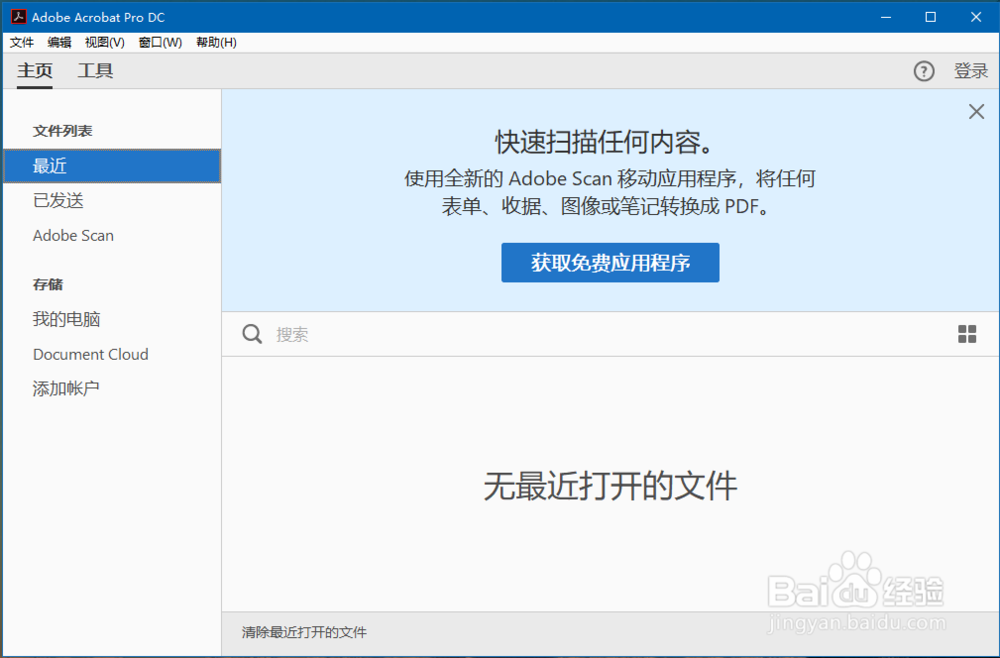Open the 编辑 menu
The image size is (1000, 658).
click(x=59, y=42)
